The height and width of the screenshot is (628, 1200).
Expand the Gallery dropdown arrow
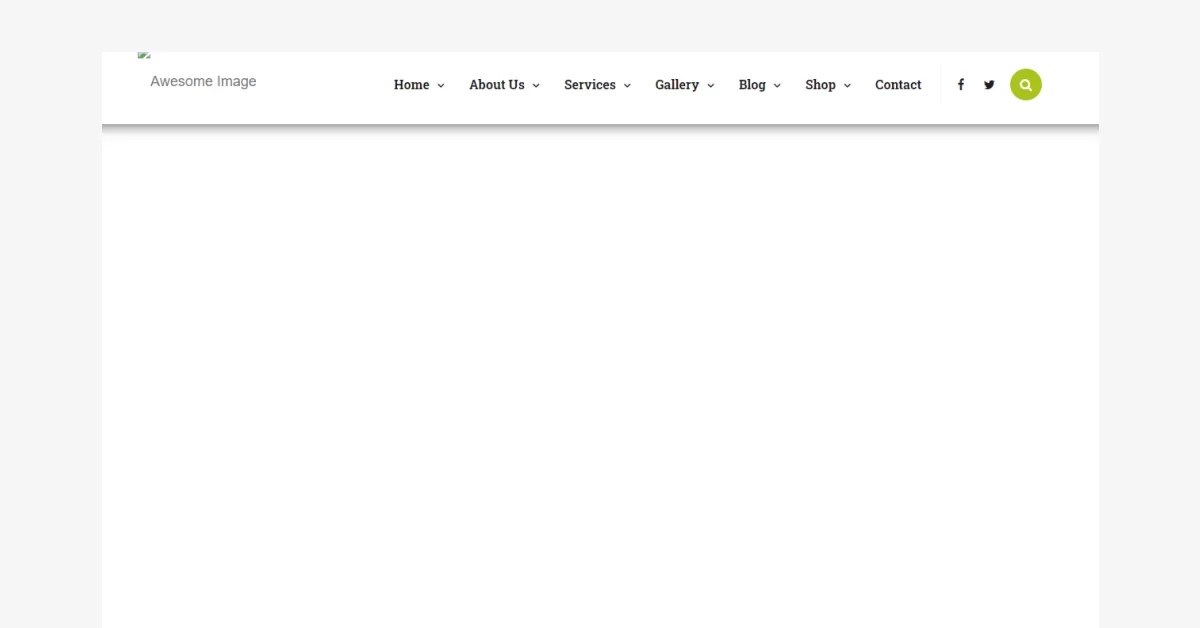pos(710,85)
